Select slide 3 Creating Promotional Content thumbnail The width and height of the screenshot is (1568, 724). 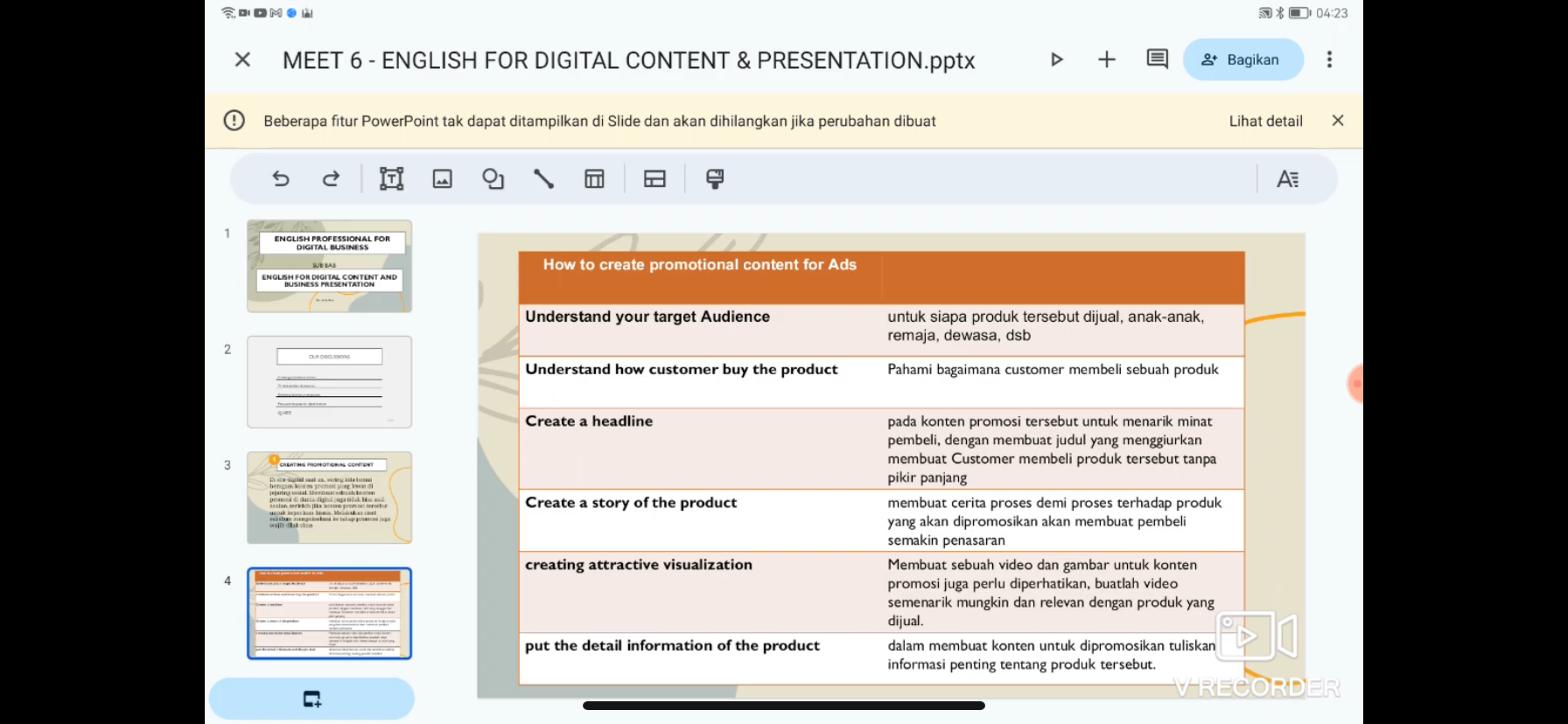pyautogui.click(x=329, y=498)
